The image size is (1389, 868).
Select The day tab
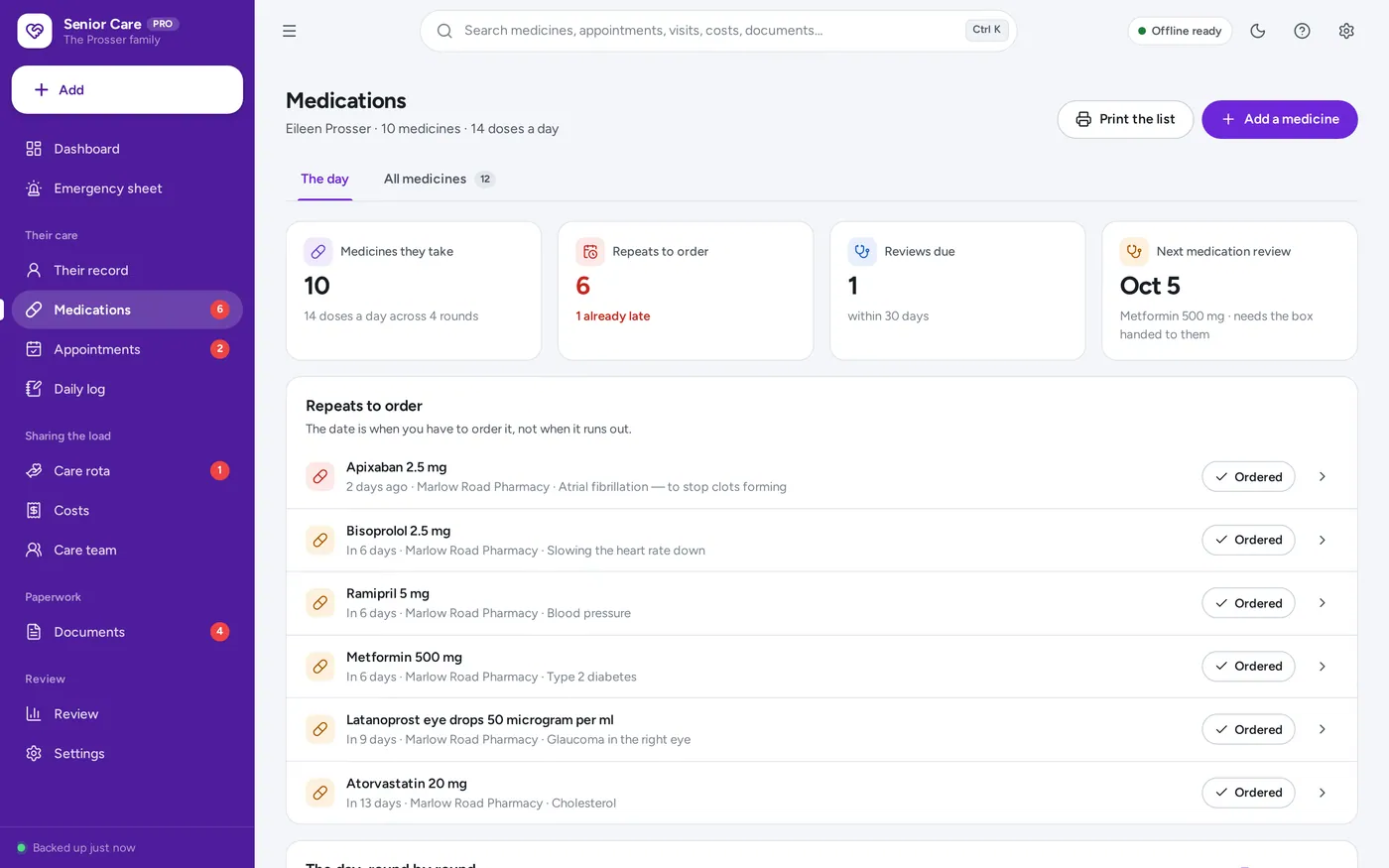tap(324, 180)
